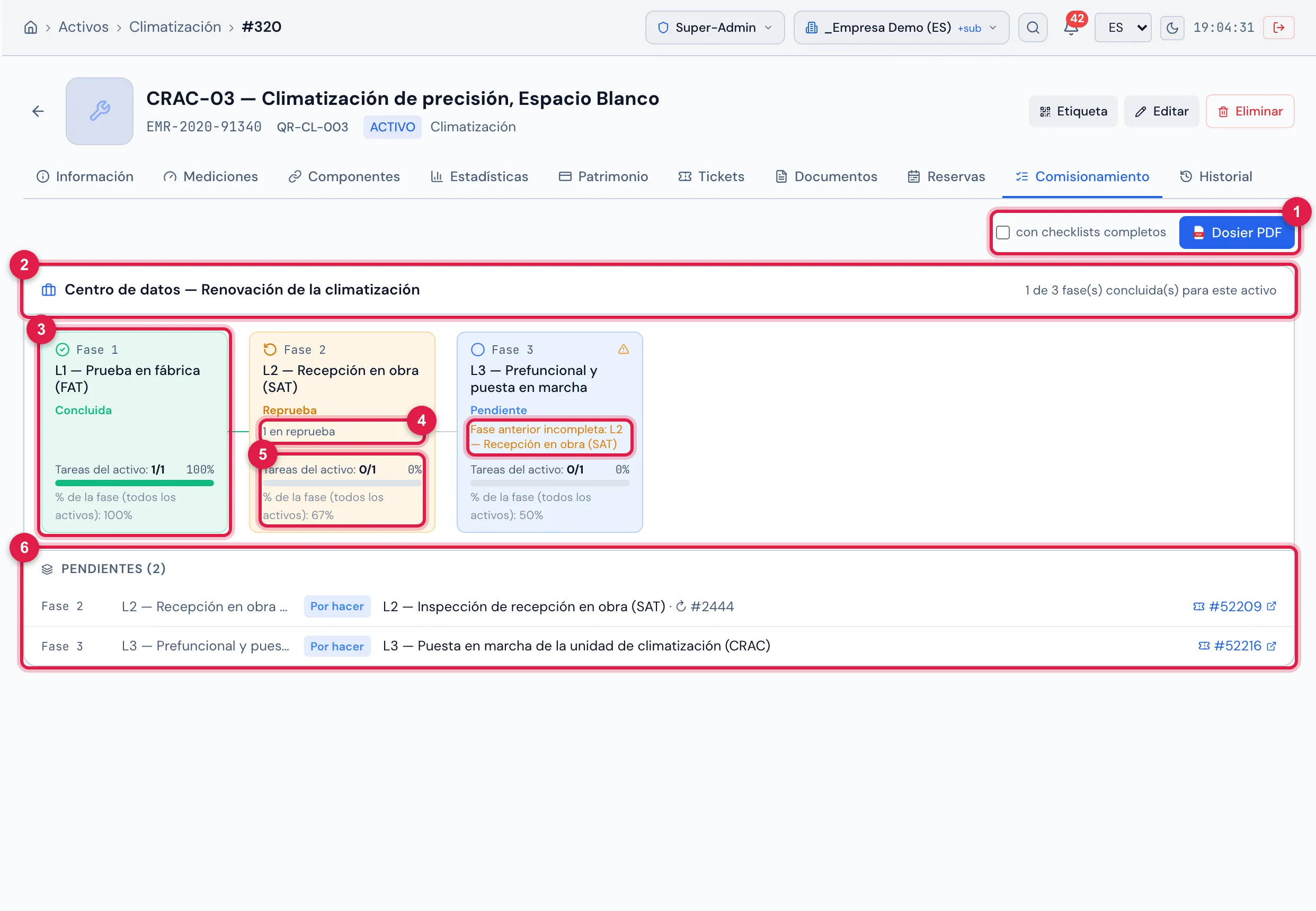Open the Tickets tab
The height and width of the screenshot is (911, 1316).
tap(712, 176)
